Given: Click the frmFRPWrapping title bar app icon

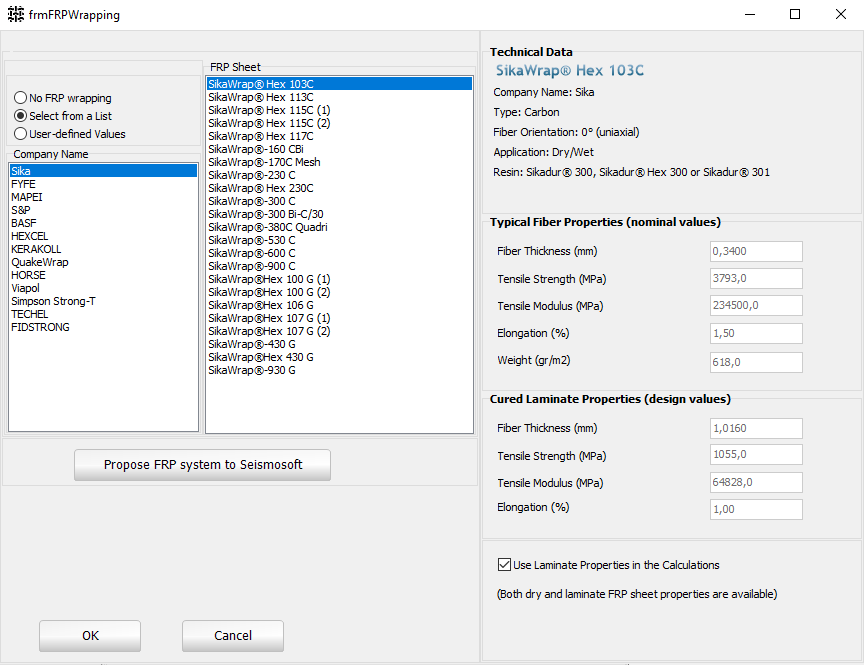Looking at the screenshot, I should tap(16, 14).
